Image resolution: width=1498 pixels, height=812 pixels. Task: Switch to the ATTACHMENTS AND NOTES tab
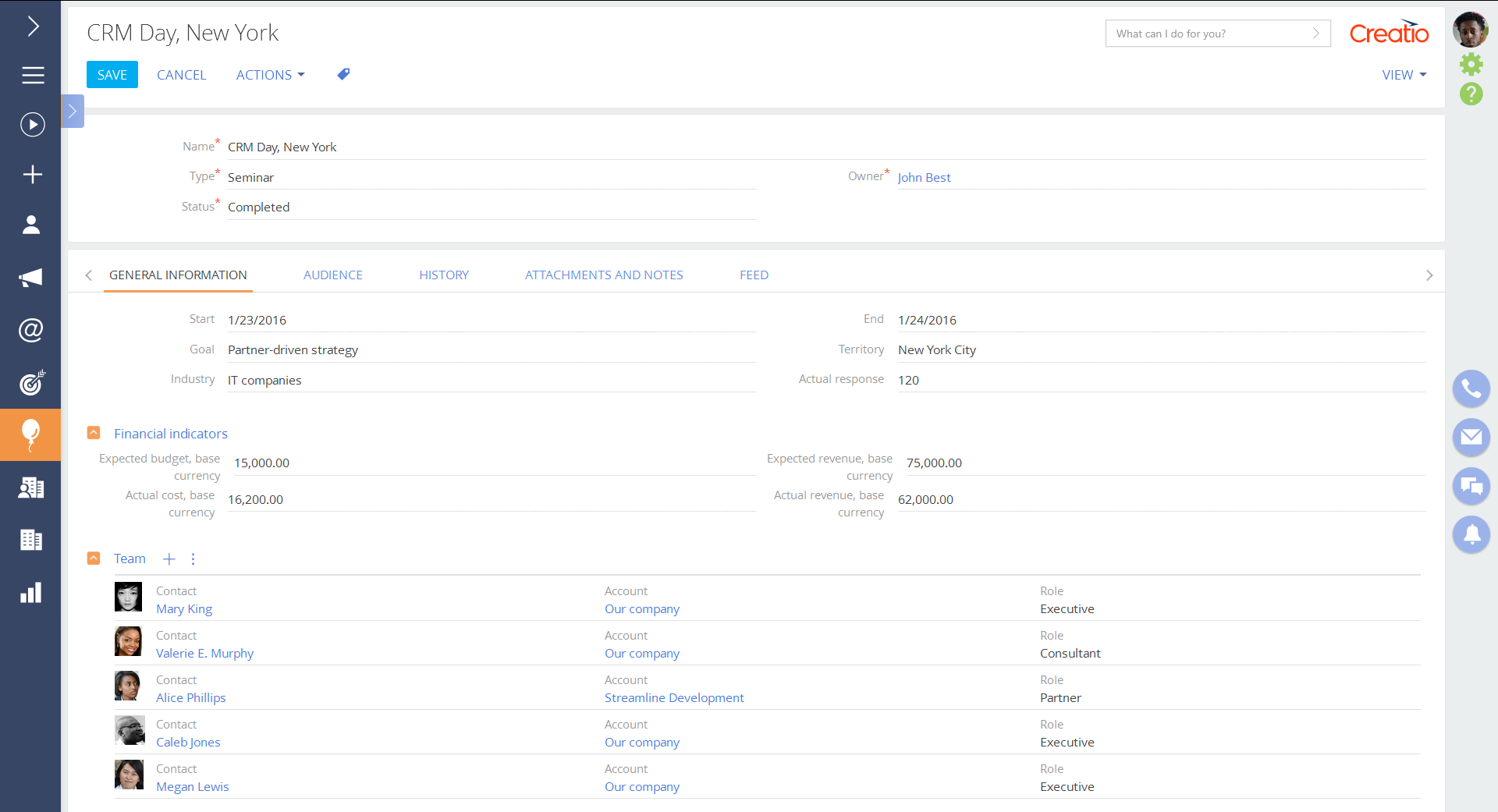(603, 275)
